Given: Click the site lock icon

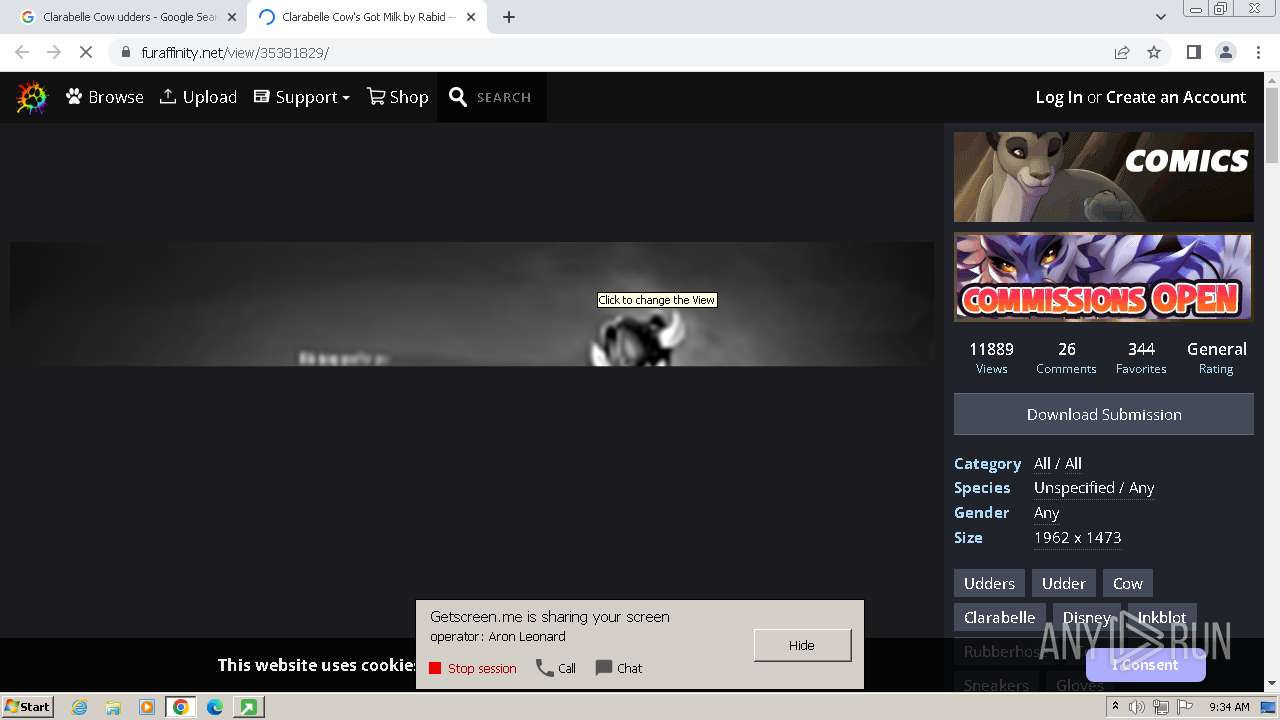Looking at the screenshot, I should click(x=125, y=52).
